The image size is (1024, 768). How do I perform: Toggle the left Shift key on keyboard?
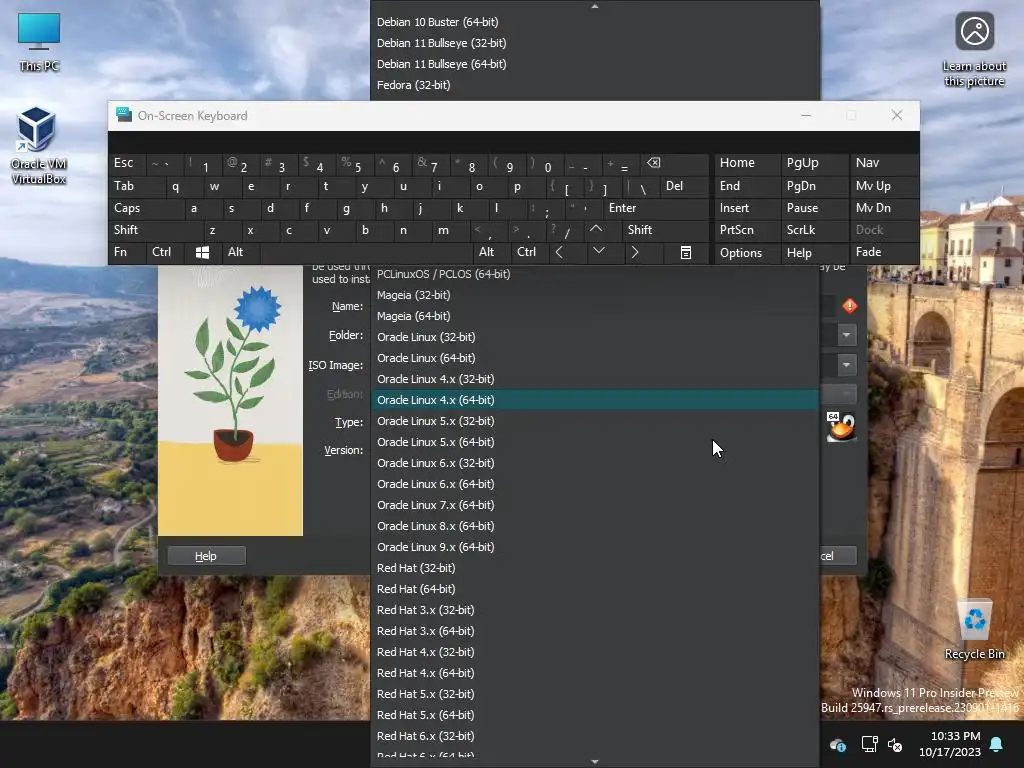pos(155,230)
